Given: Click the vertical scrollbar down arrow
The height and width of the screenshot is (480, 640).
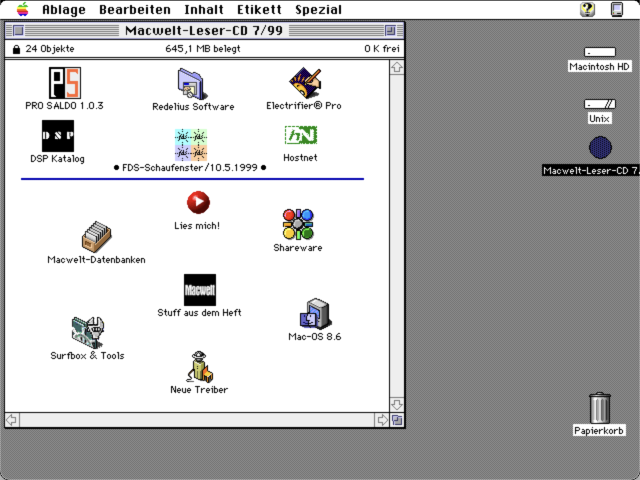Looking at the screenshot, I should point(397,404).
